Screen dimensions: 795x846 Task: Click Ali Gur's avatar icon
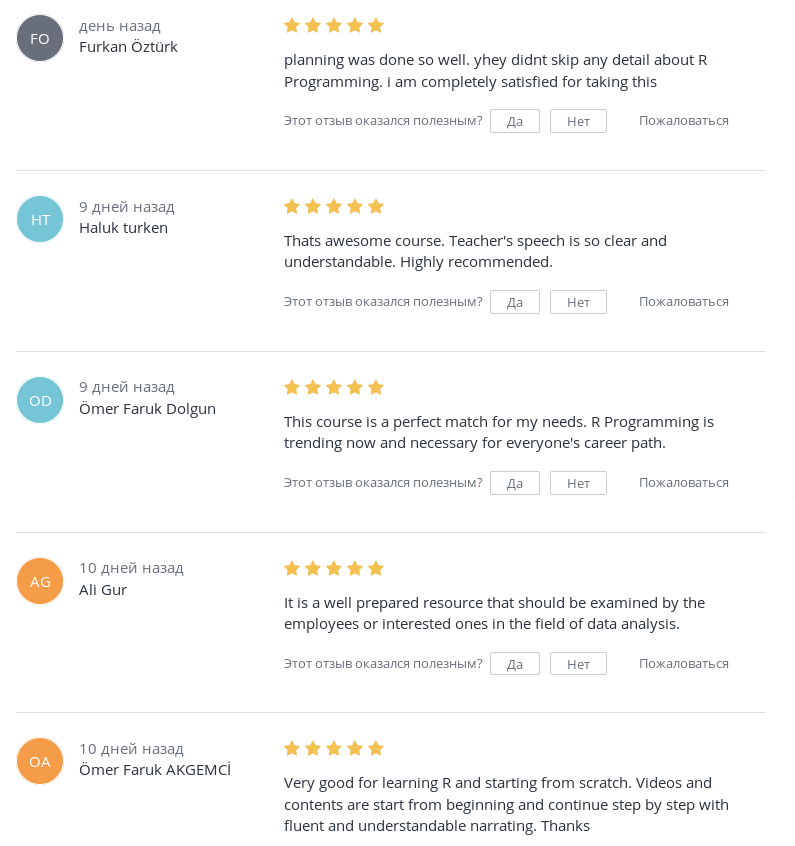40,580
